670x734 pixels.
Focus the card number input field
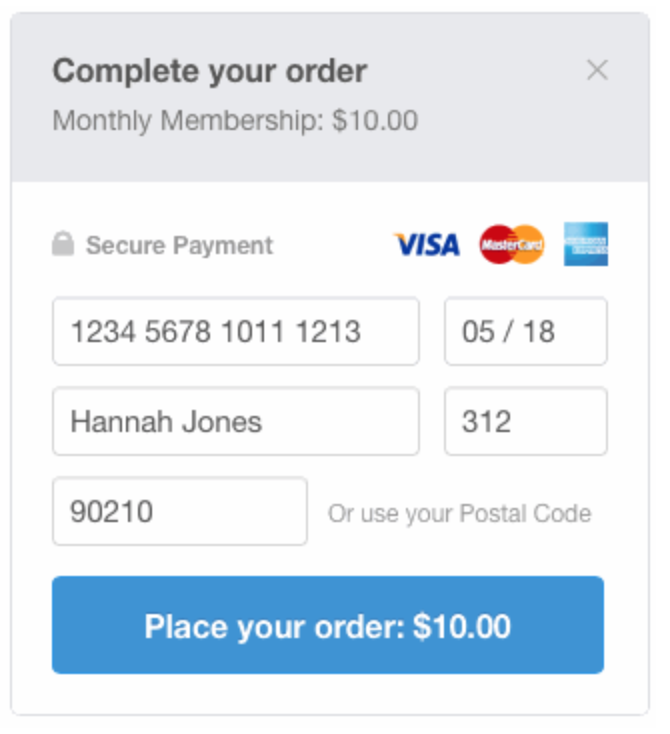(235, 331)
